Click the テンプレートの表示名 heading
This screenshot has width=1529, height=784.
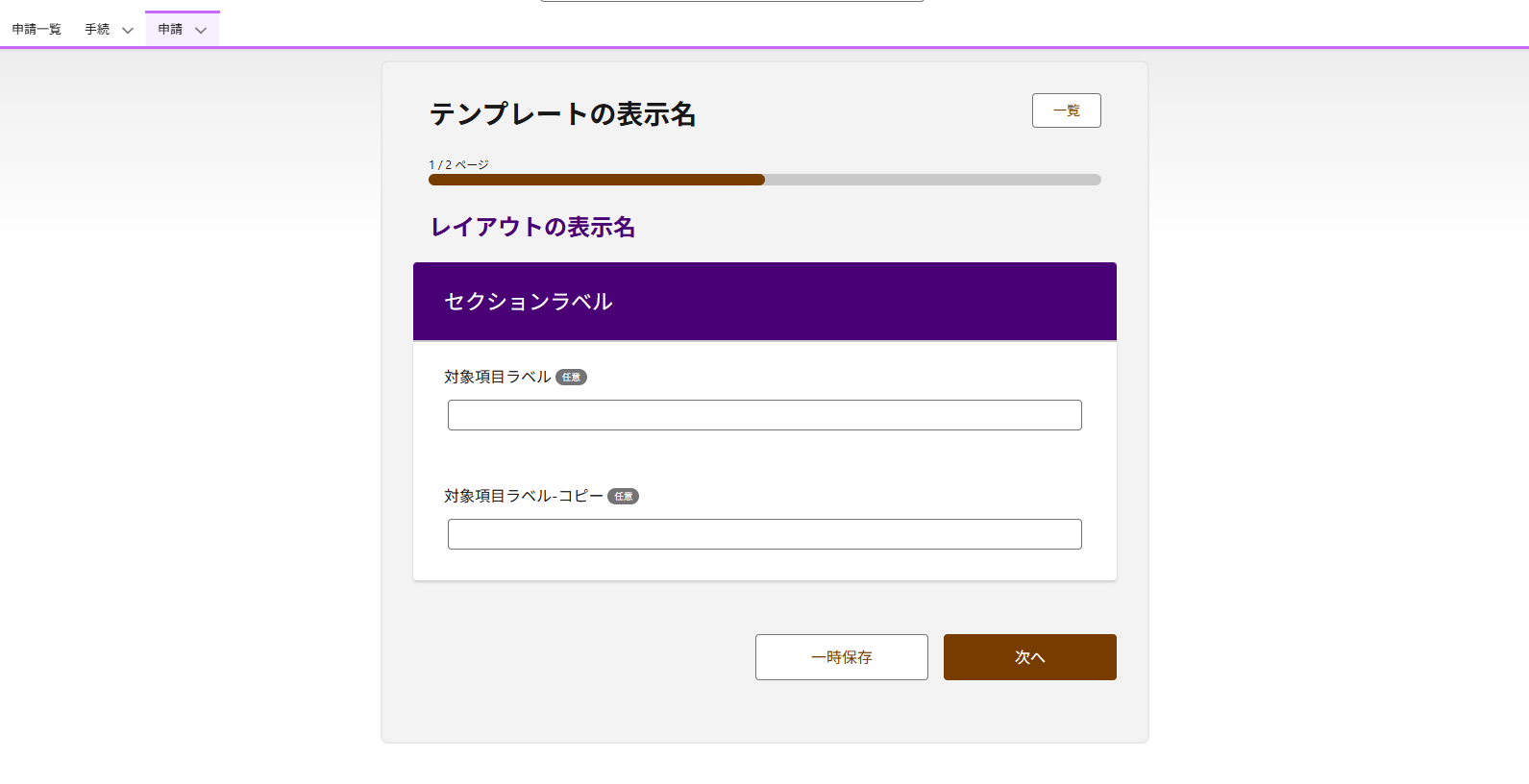pyautogui.click(x=562, y=114)
